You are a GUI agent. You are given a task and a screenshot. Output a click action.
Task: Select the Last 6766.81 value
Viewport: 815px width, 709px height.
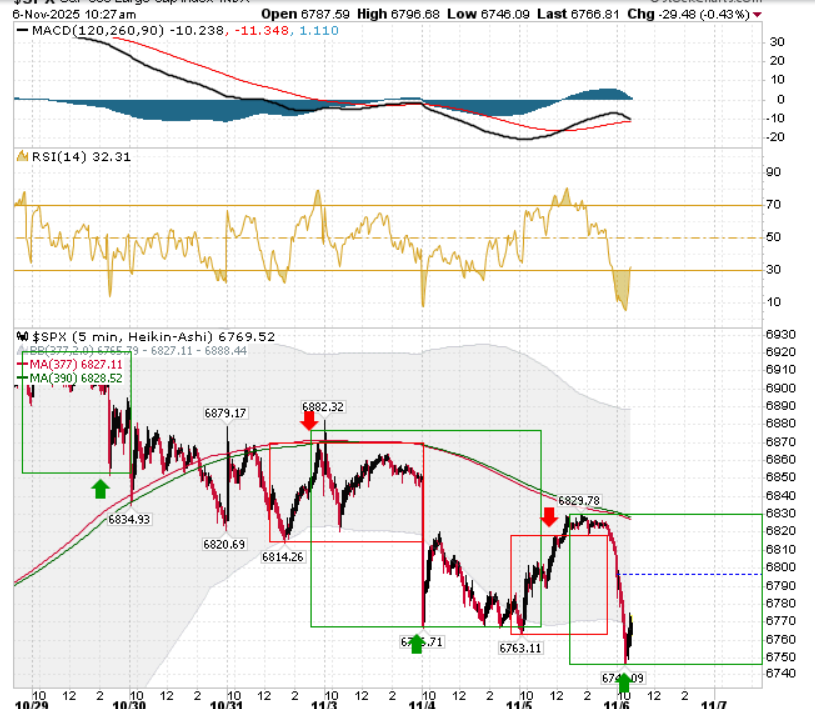(578, 14)
